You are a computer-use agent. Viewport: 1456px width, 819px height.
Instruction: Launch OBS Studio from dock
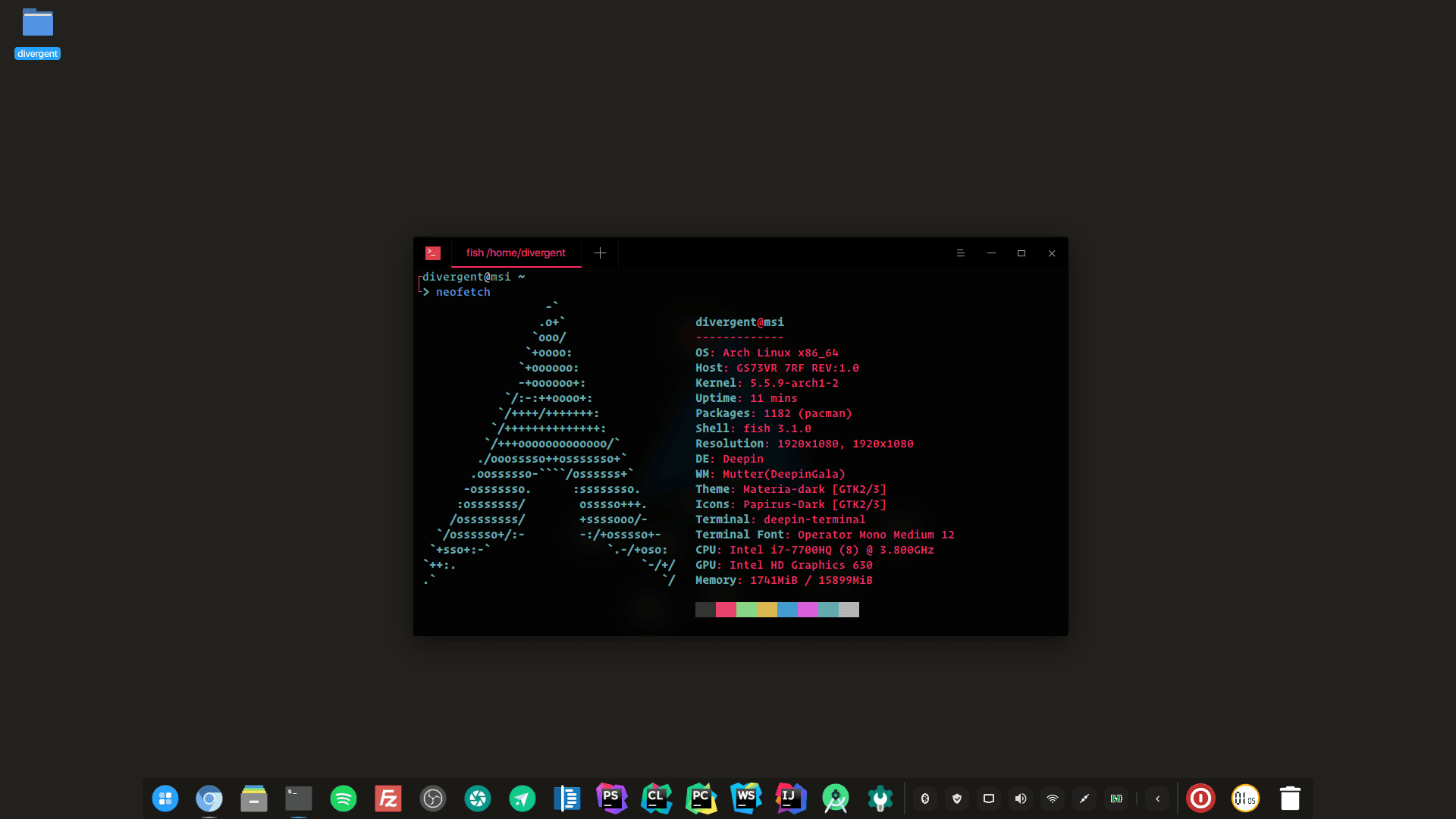point(433,799)
